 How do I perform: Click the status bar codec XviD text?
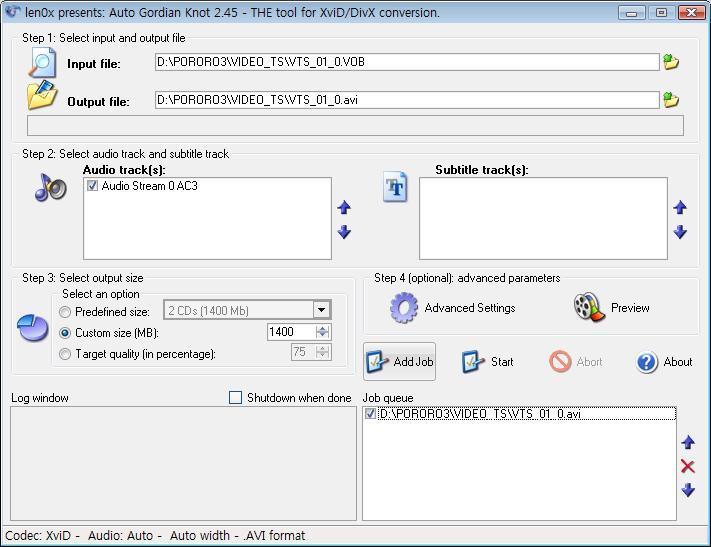[38, 536]
